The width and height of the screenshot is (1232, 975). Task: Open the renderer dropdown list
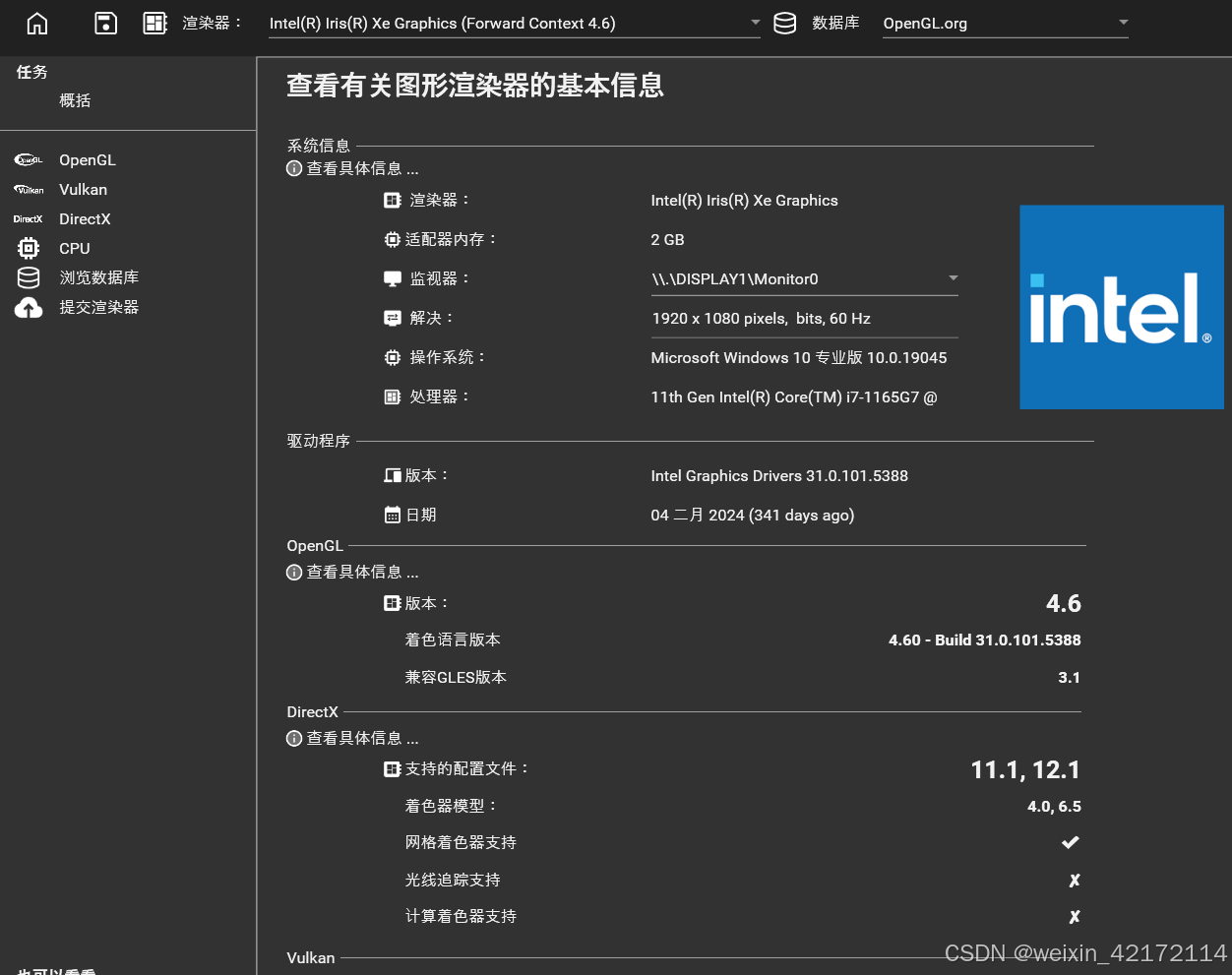(515, 24)
